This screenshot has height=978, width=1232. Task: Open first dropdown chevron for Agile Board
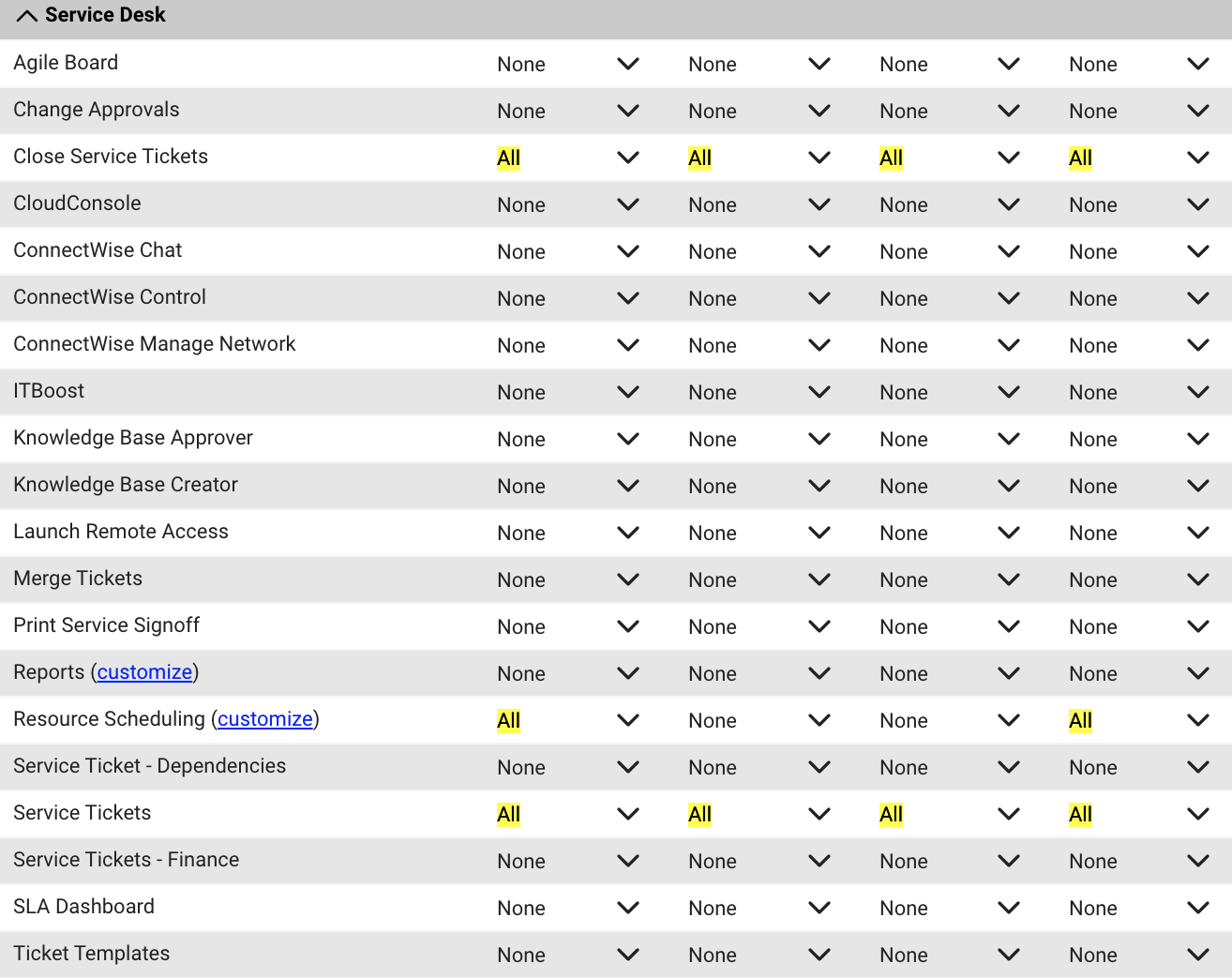click(x=628, y=64)
